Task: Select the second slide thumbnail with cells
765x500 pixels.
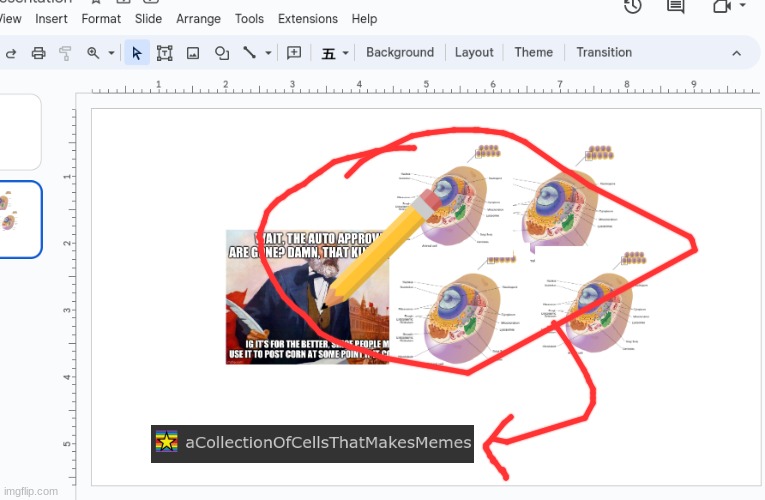Action: 20,219
